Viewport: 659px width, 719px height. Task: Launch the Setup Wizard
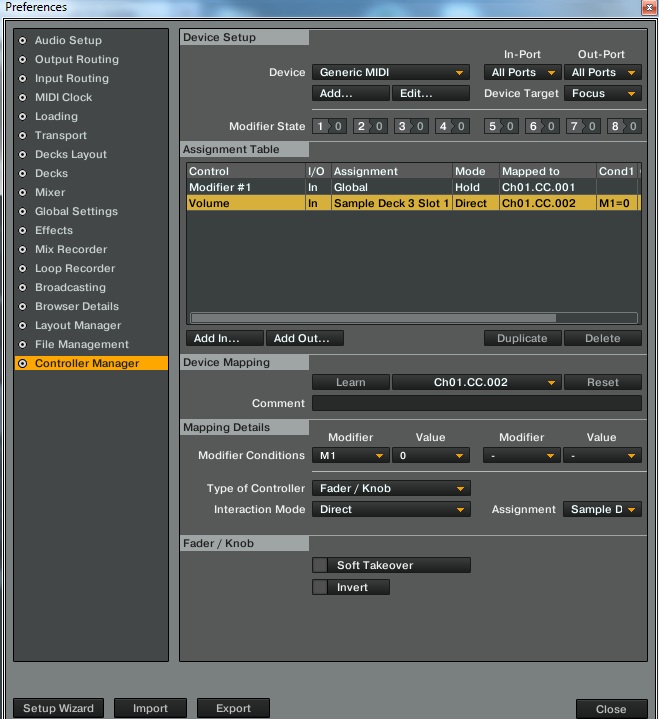(x=58, y=708)
